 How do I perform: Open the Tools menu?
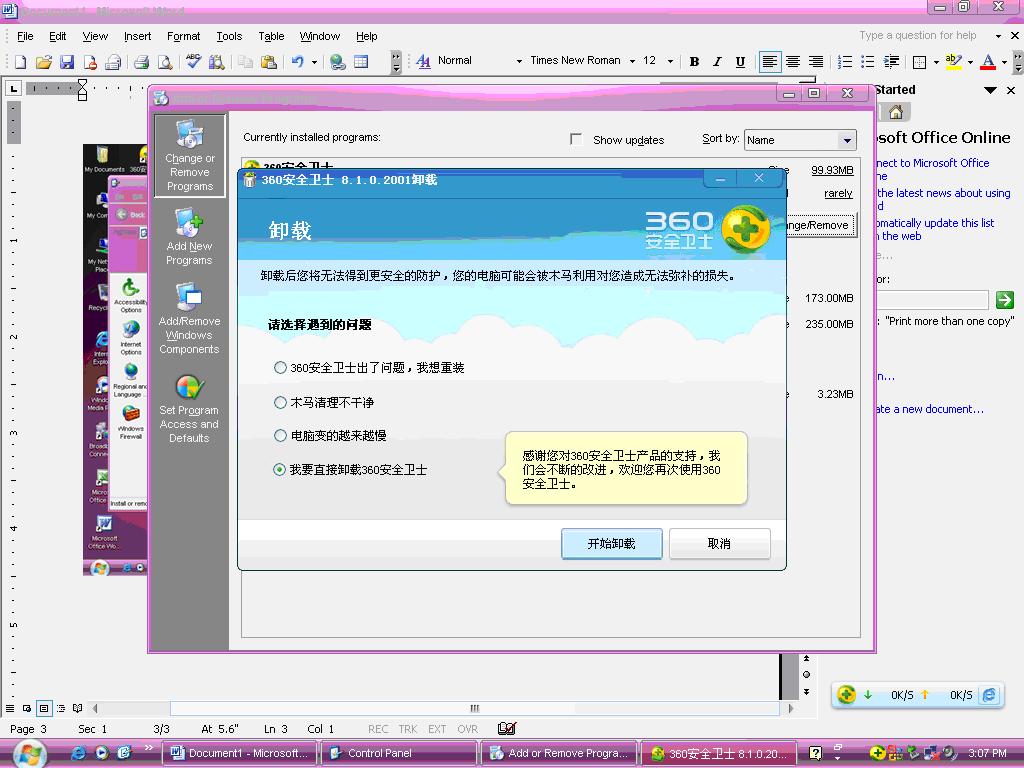pos(229,36)
